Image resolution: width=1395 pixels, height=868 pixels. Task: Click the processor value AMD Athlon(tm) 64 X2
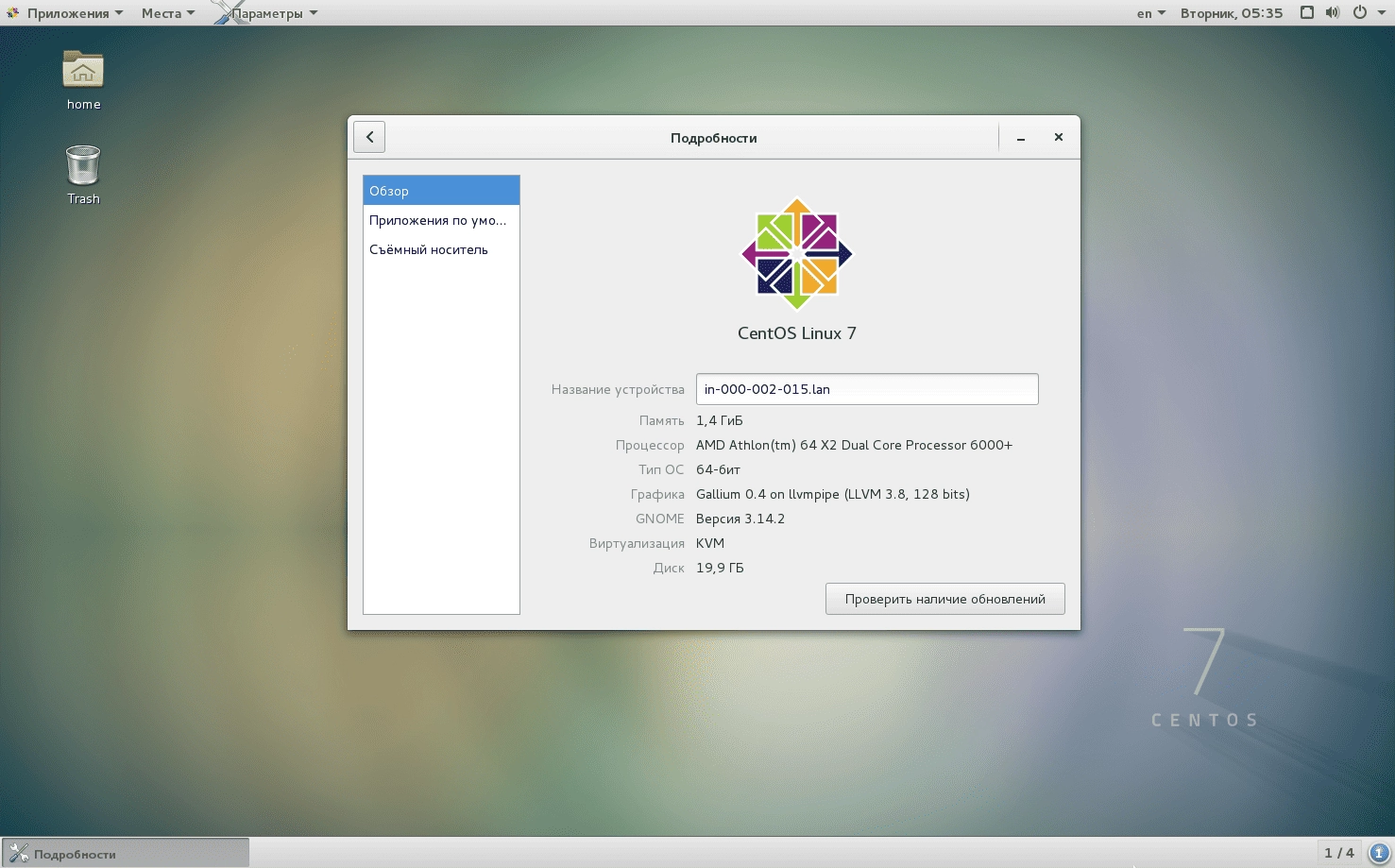click(x=854, y=445)
